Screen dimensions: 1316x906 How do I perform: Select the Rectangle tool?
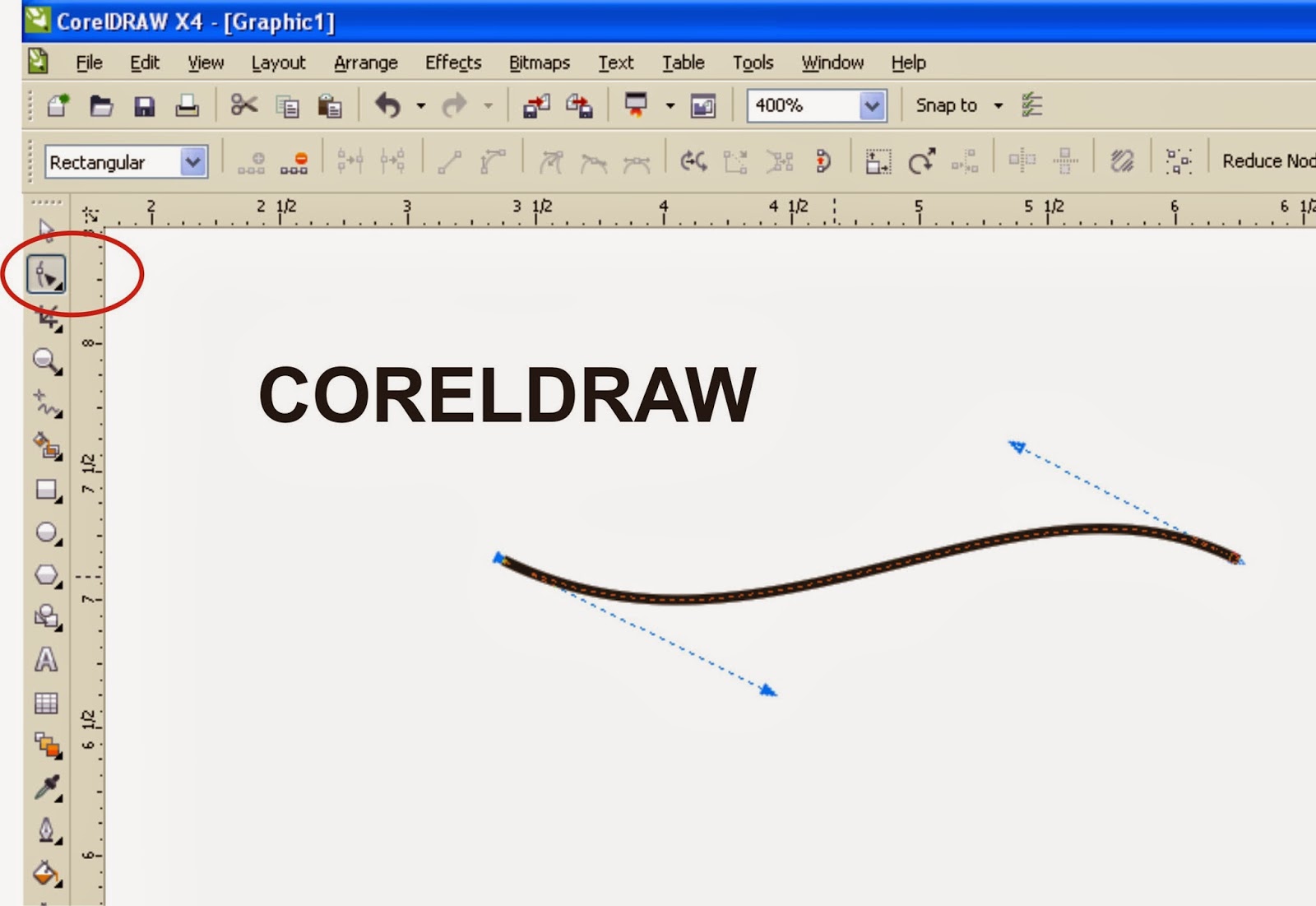[x=47, y=490]
